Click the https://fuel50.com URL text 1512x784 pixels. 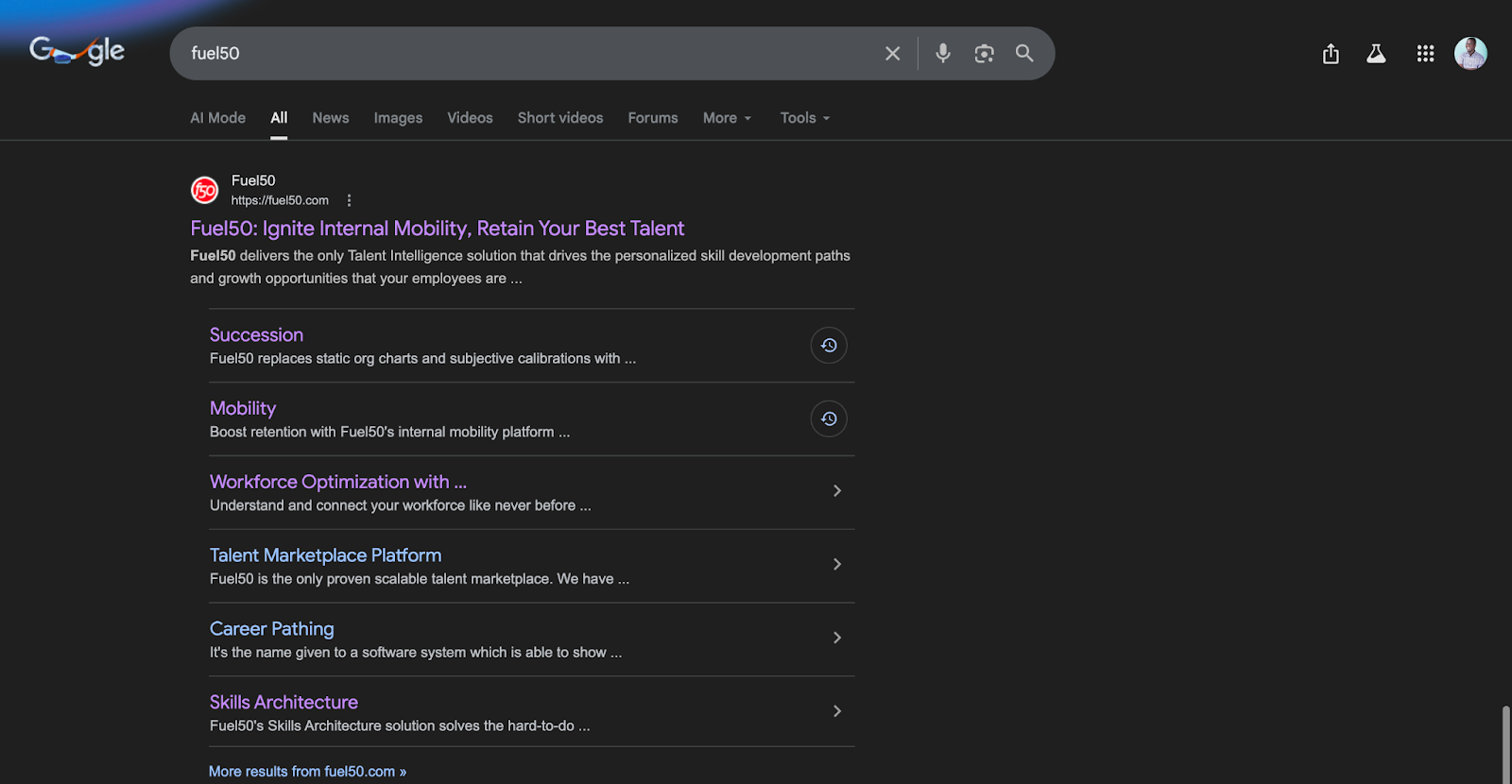coord(280,200)
